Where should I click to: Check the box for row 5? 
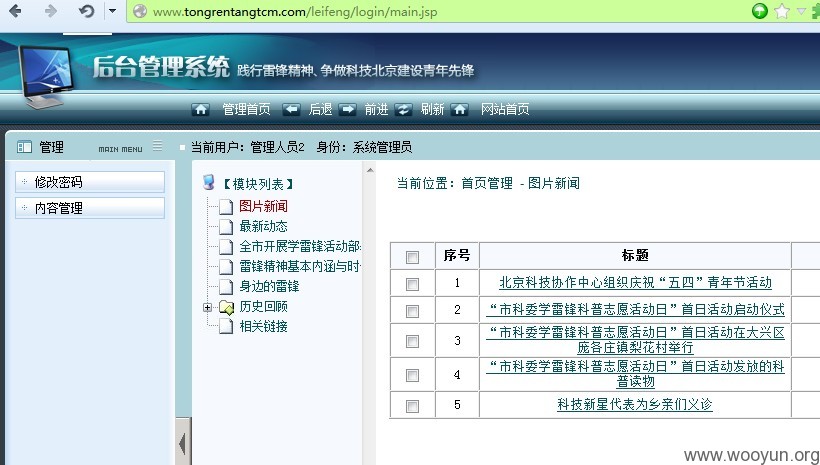[x=413, y=406]
